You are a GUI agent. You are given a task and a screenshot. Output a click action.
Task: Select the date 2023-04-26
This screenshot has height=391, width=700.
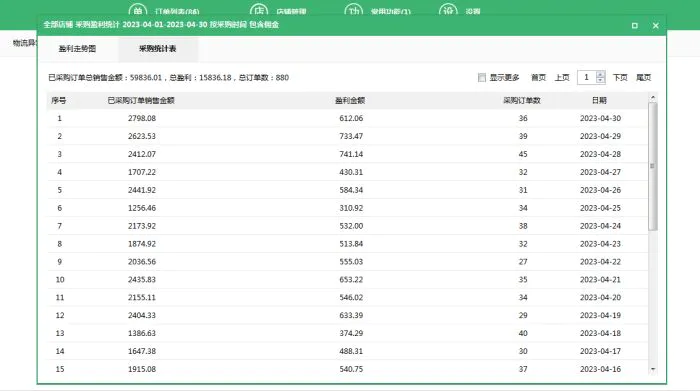click(600, 190)
